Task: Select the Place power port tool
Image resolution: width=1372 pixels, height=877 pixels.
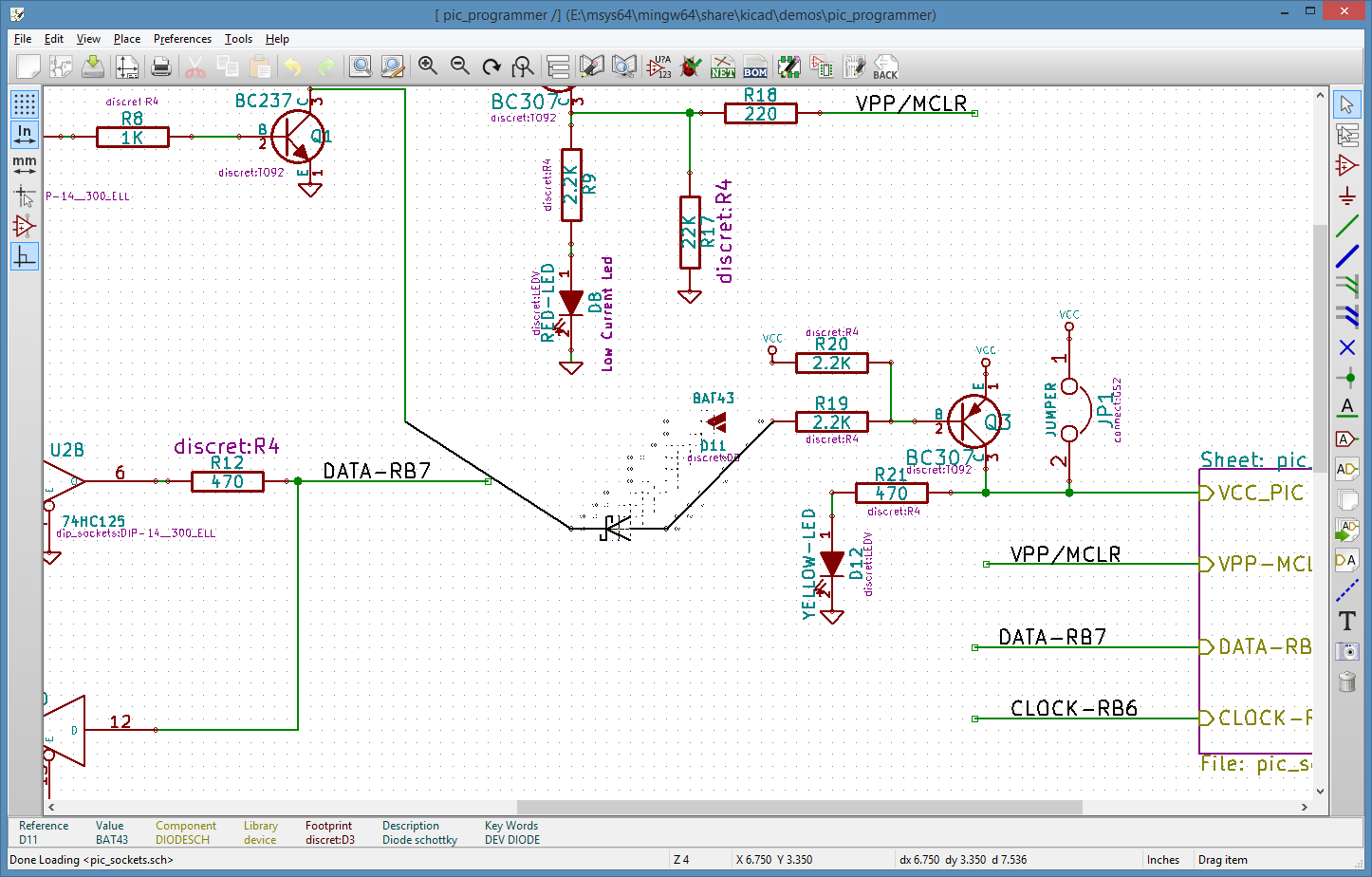Action: pyautogui.click(x=1346, y=196)
